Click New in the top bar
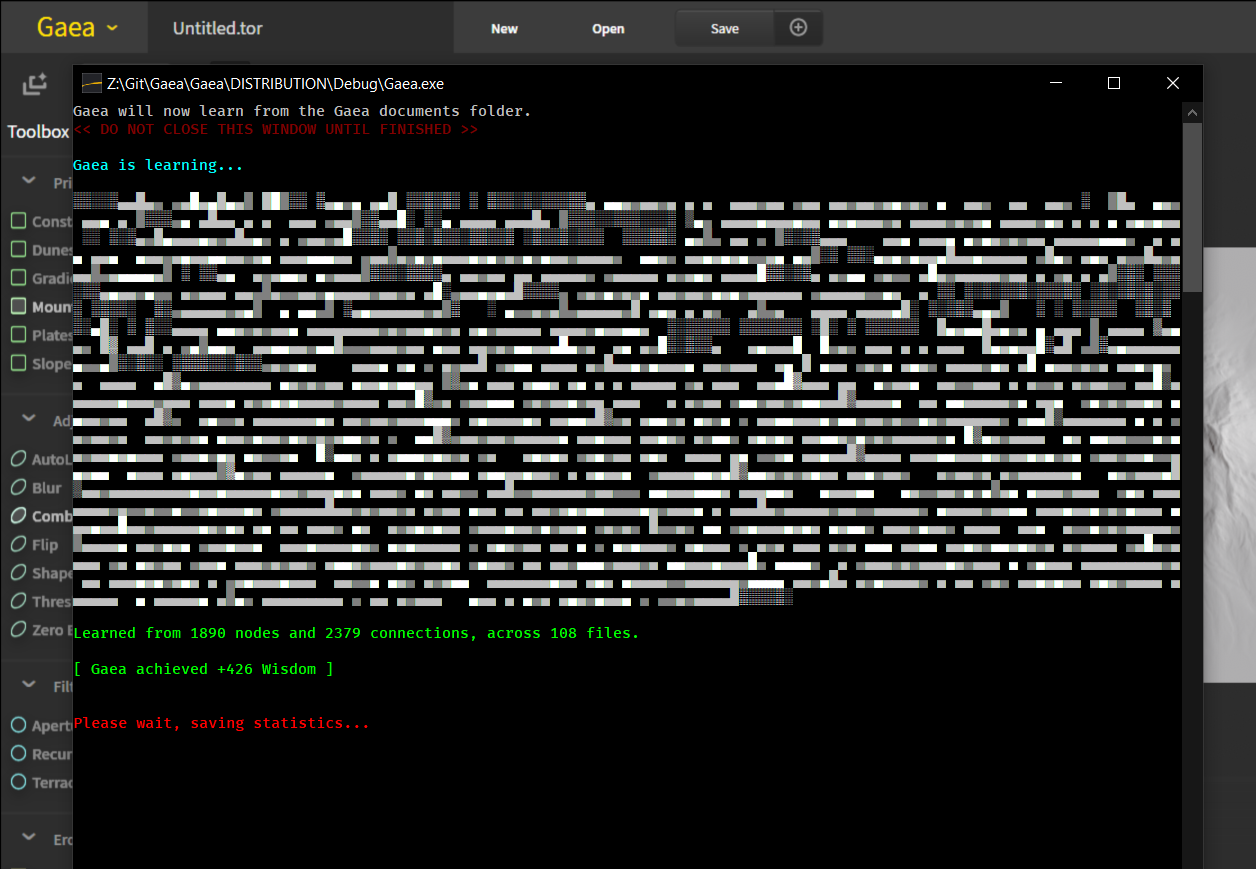This screenshot has width=1256, height=869. tap(504, 29)
